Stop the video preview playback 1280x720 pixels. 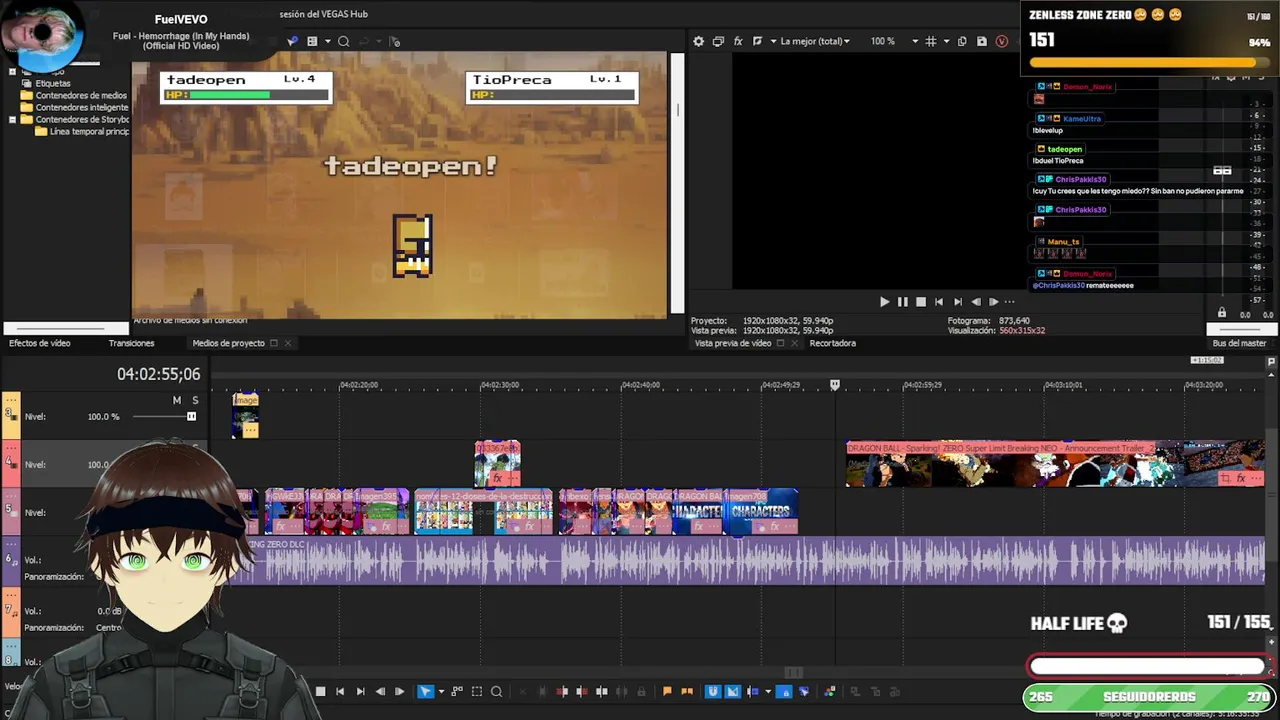(921, 301)
